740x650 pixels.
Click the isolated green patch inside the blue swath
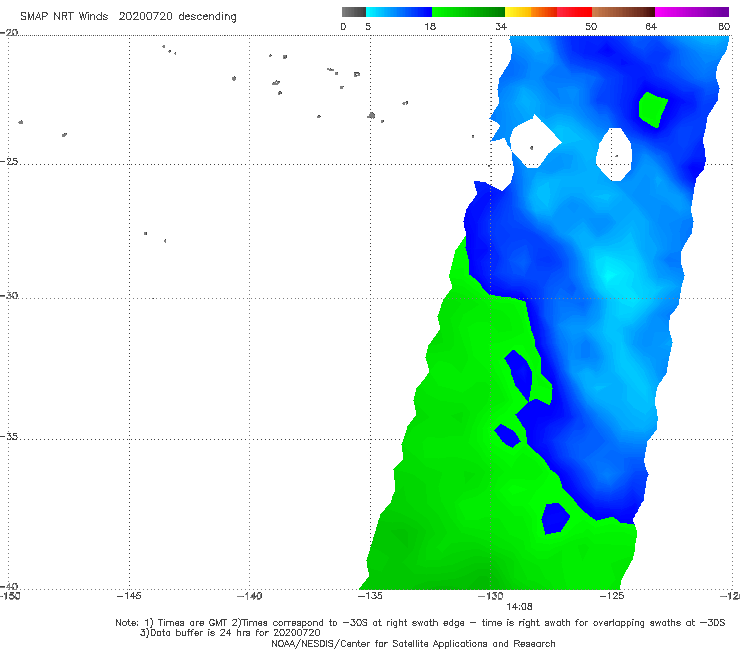tap(653, 110)
